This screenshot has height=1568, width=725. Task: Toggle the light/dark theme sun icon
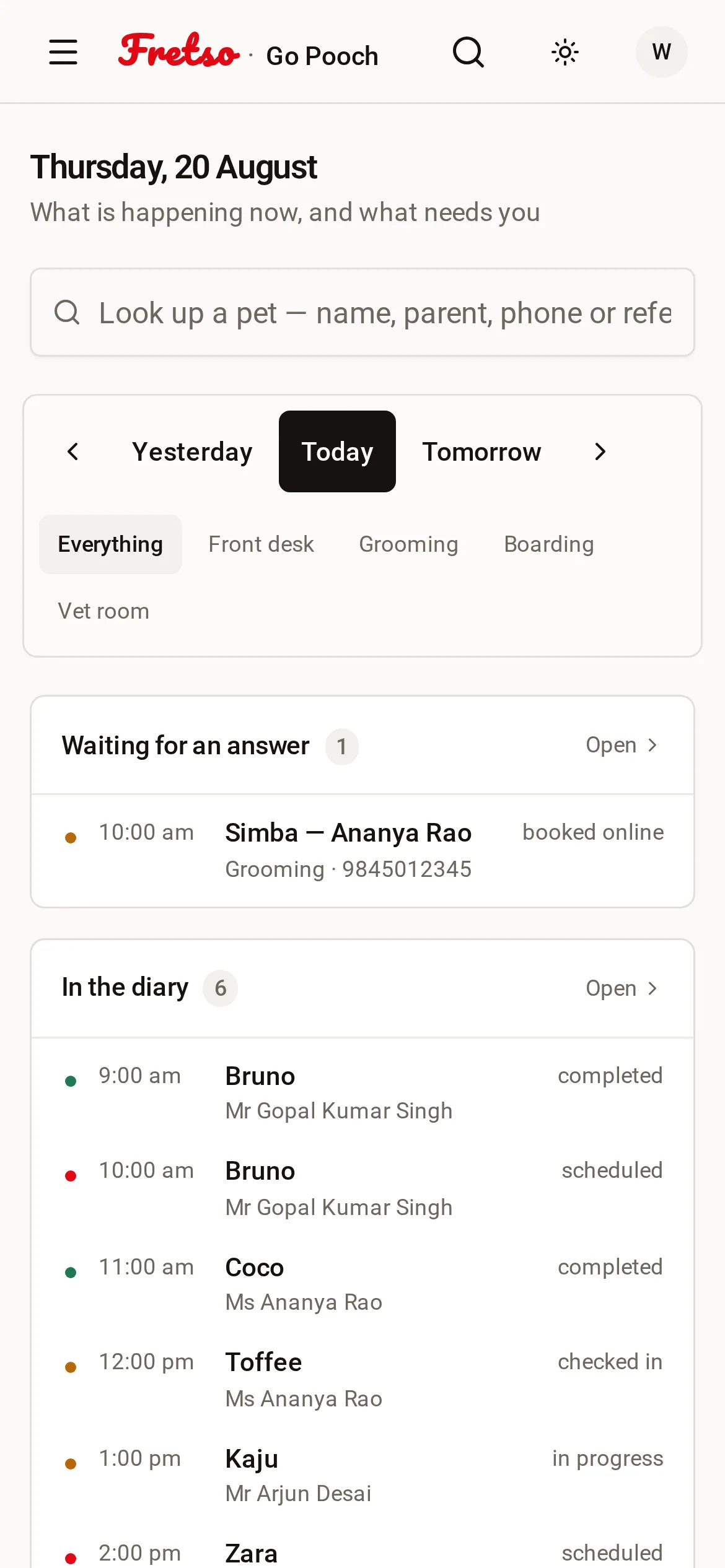(x=565, y=52)
